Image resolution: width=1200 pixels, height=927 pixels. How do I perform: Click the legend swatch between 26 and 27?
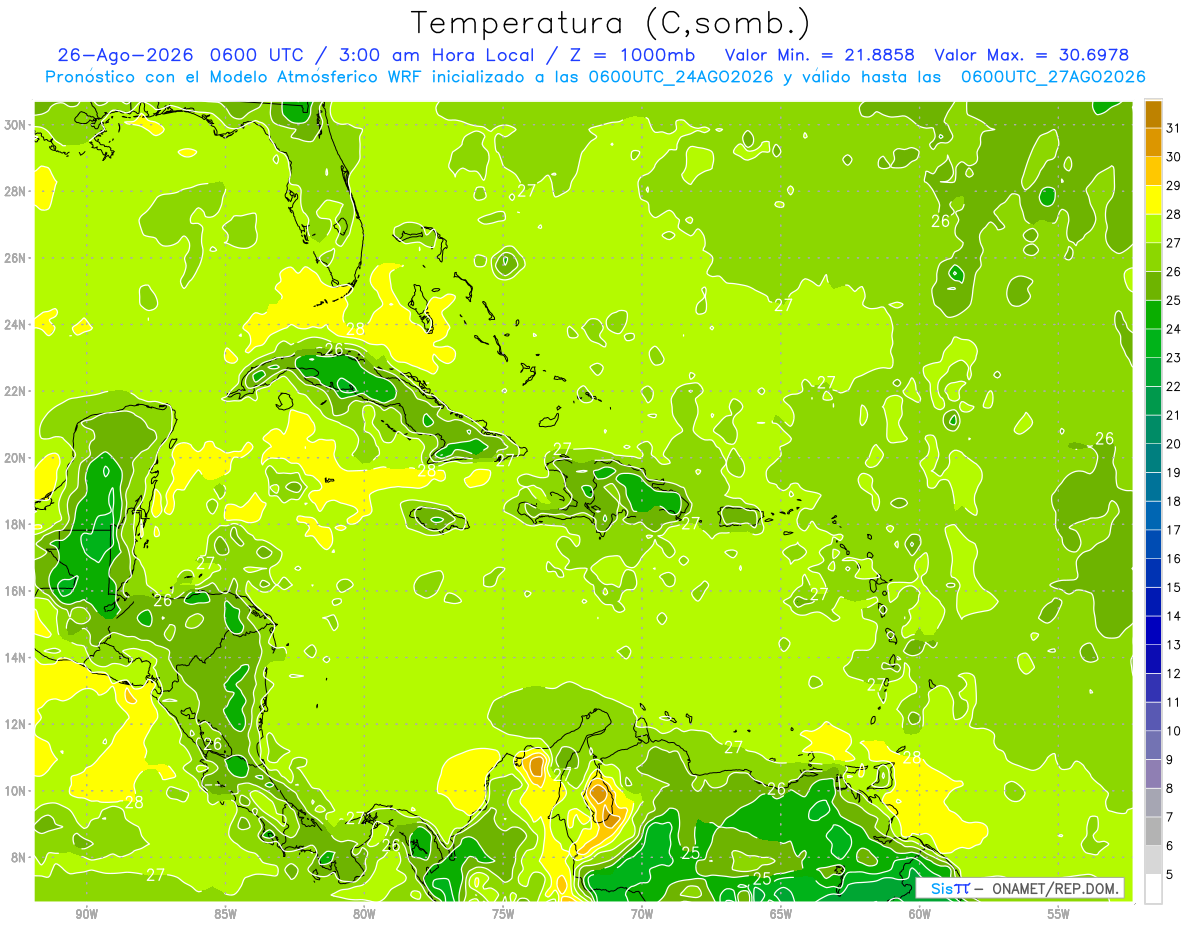(x=1153, y=257)
